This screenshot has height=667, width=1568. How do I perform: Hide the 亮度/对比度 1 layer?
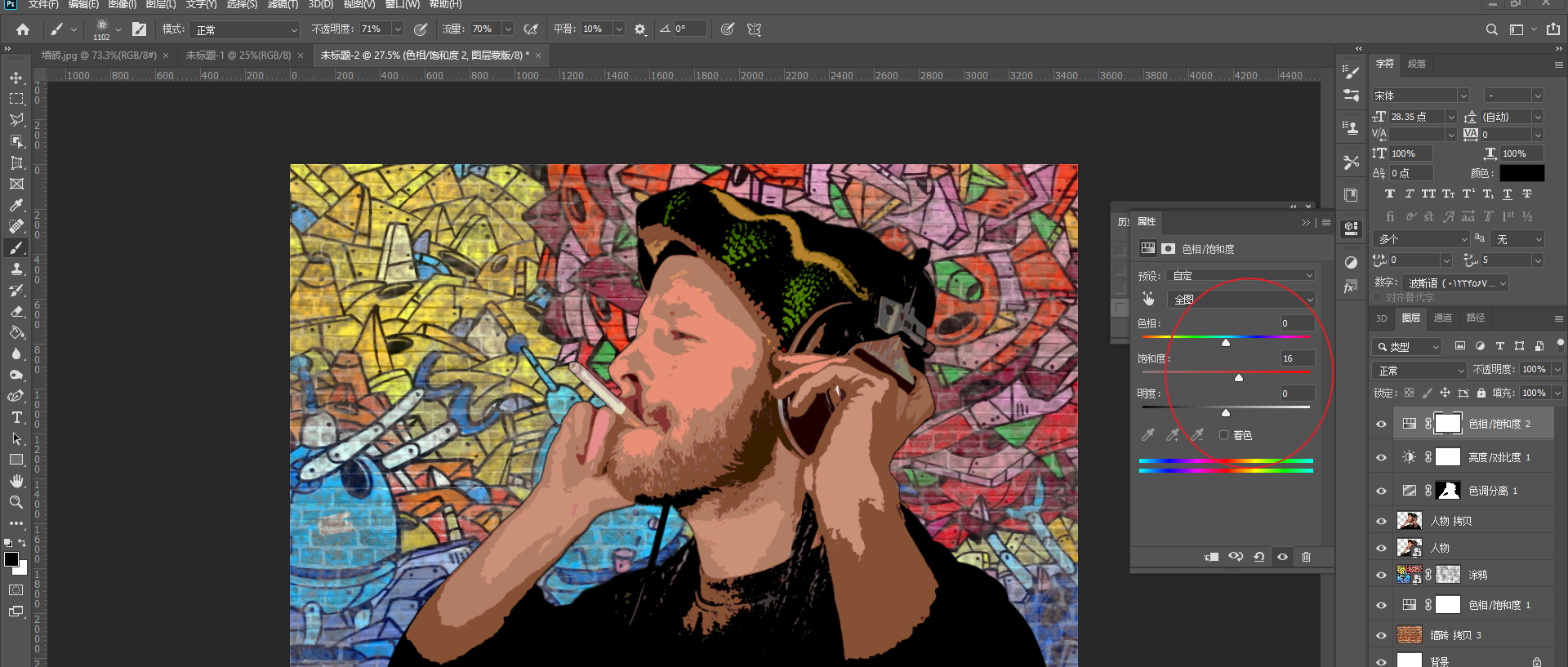(x=1382, y=457)
